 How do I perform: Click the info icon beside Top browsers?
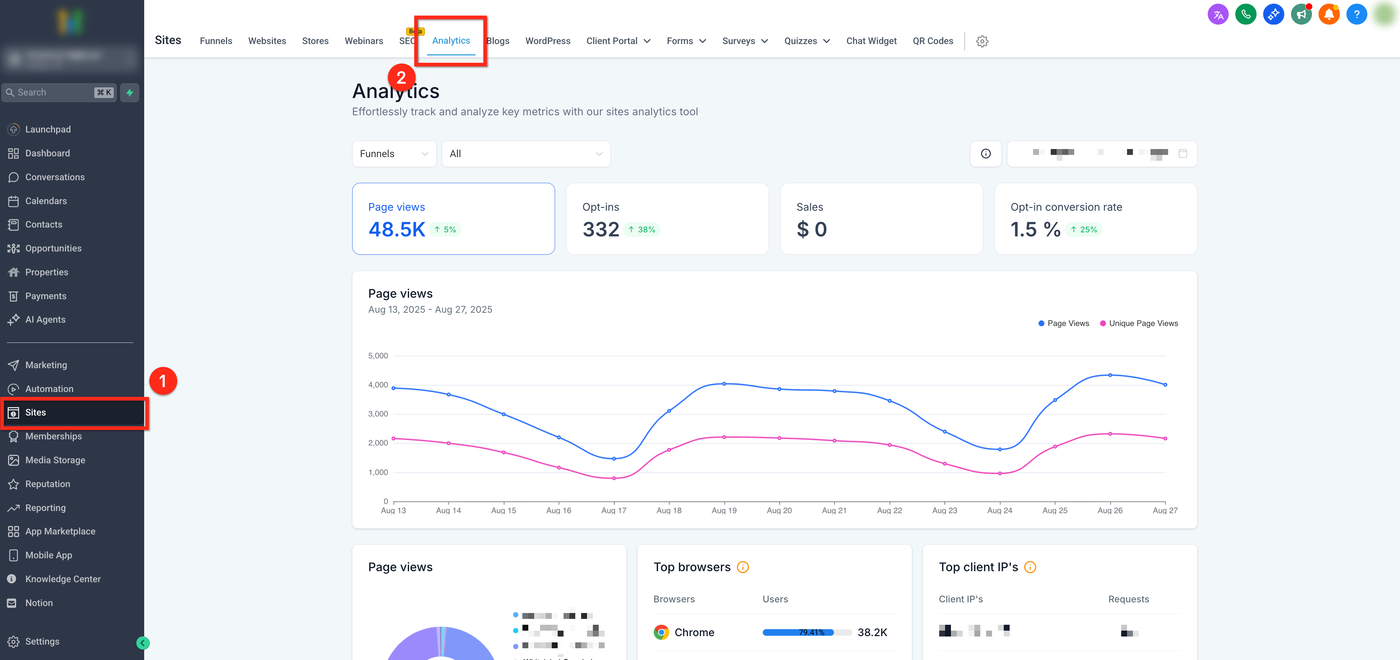[743, 567]
